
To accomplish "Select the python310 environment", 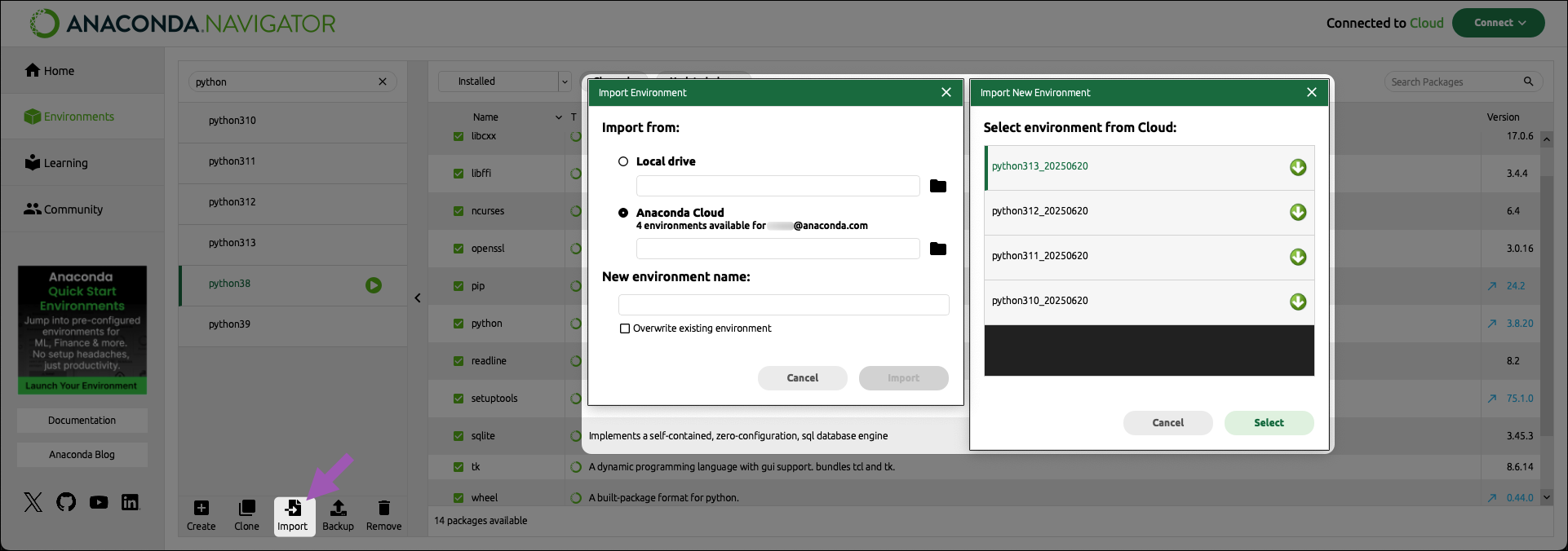I will (x=293, y=121).
